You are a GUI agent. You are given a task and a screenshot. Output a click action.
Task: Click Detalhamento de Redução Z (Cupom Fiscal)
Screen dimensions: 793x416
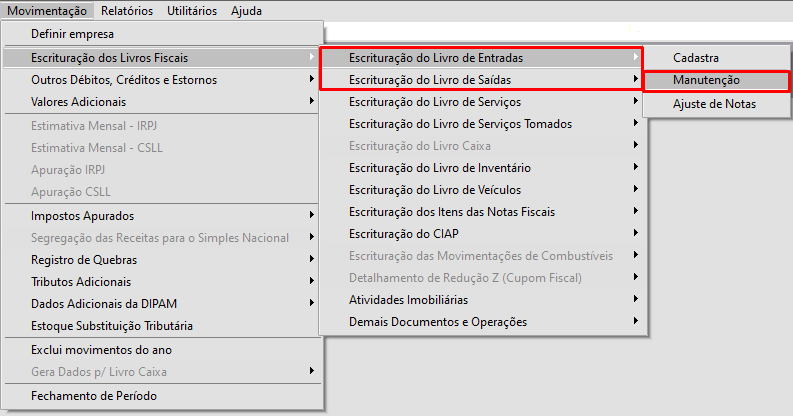pos(483,278)
